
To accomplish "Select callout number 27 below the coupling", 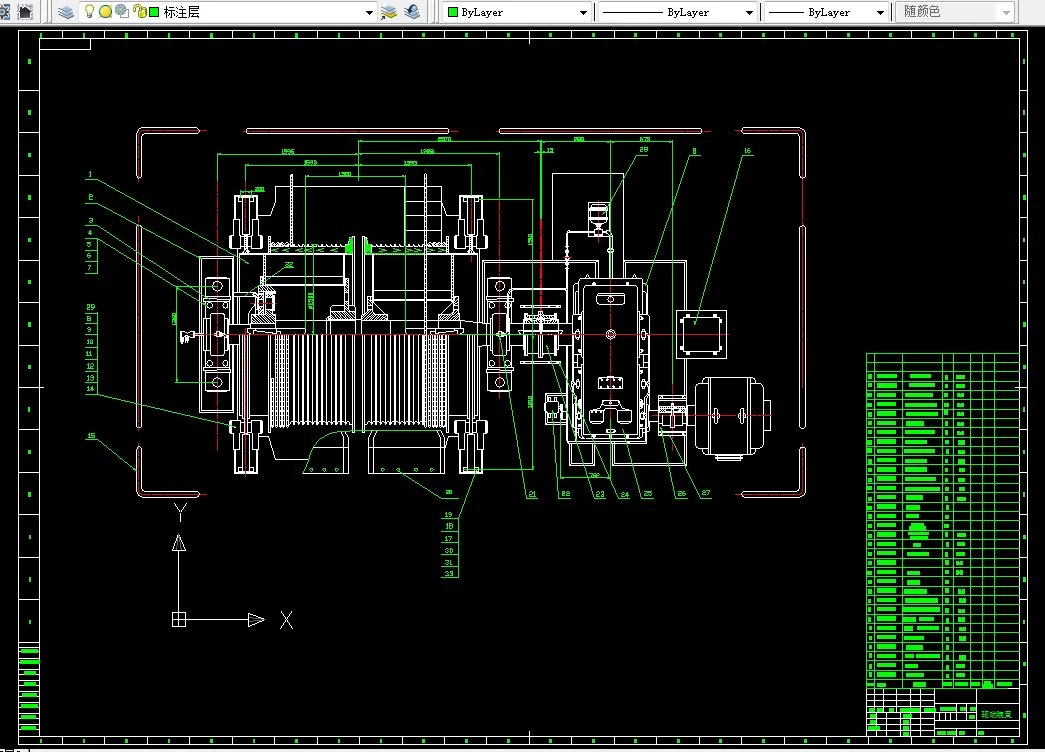I will pyautogui.click(x=706, y=493).
